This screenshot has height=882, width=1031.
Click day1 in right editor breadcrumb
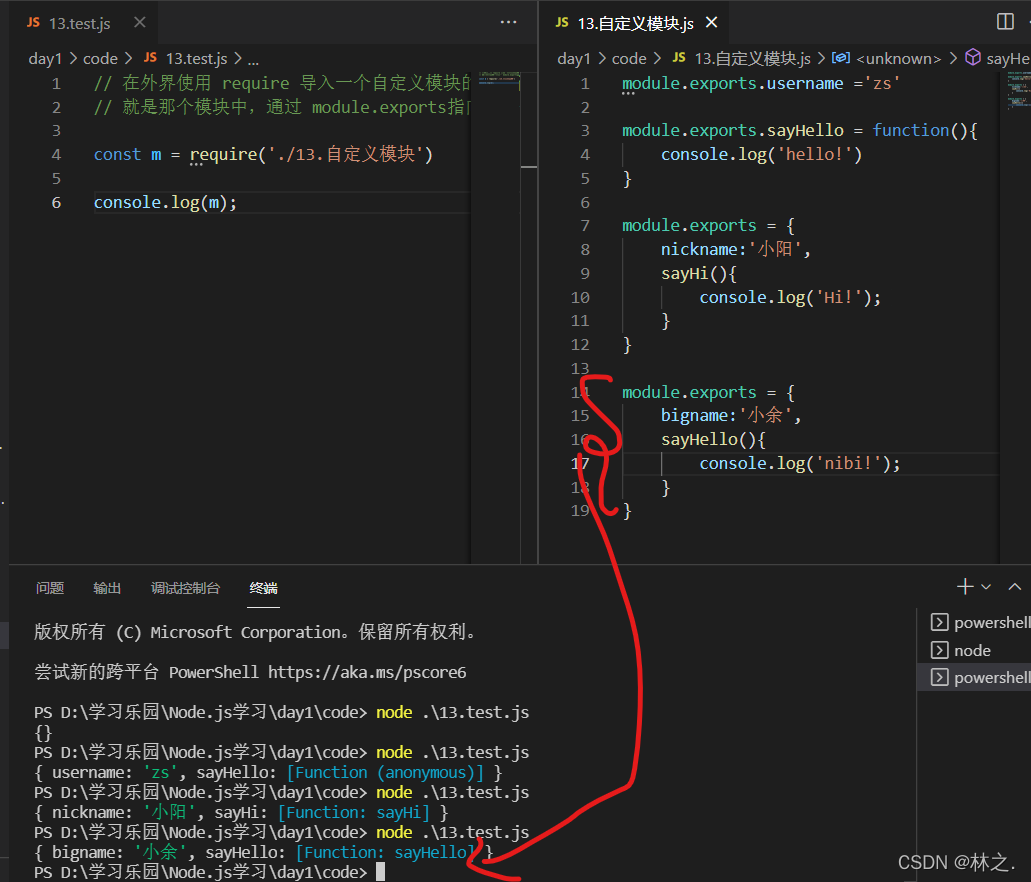(574, 59)
